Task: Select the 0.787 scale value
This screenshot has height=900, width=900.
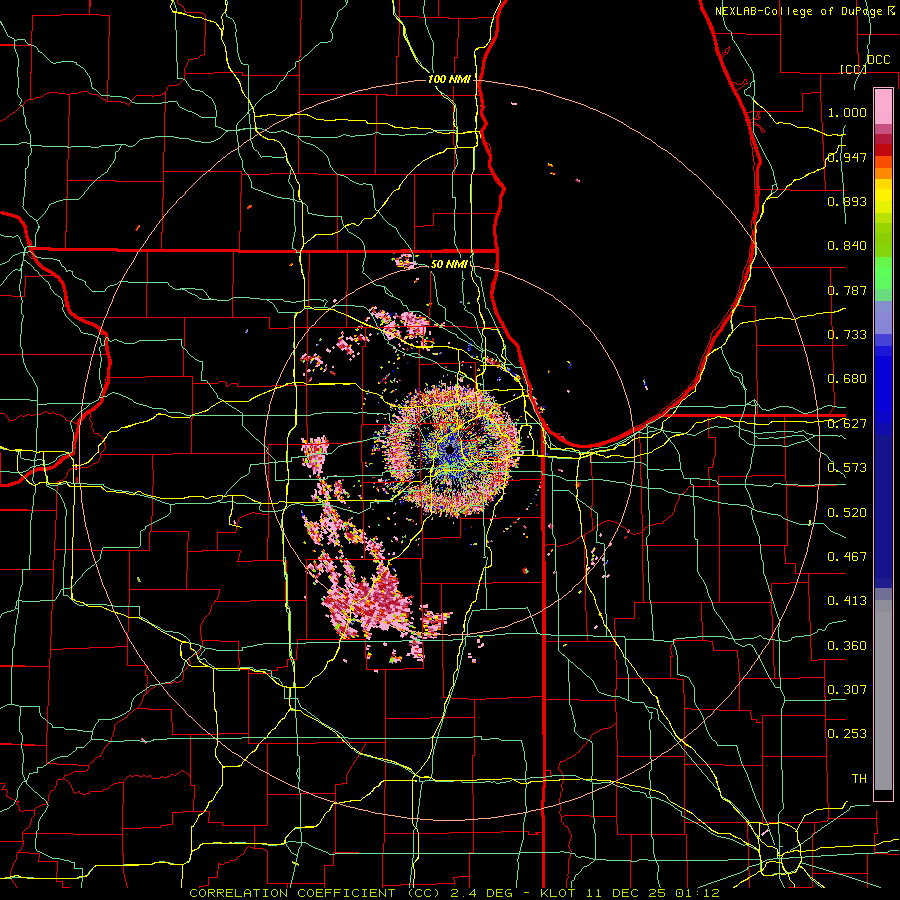Action: [847, 290]
